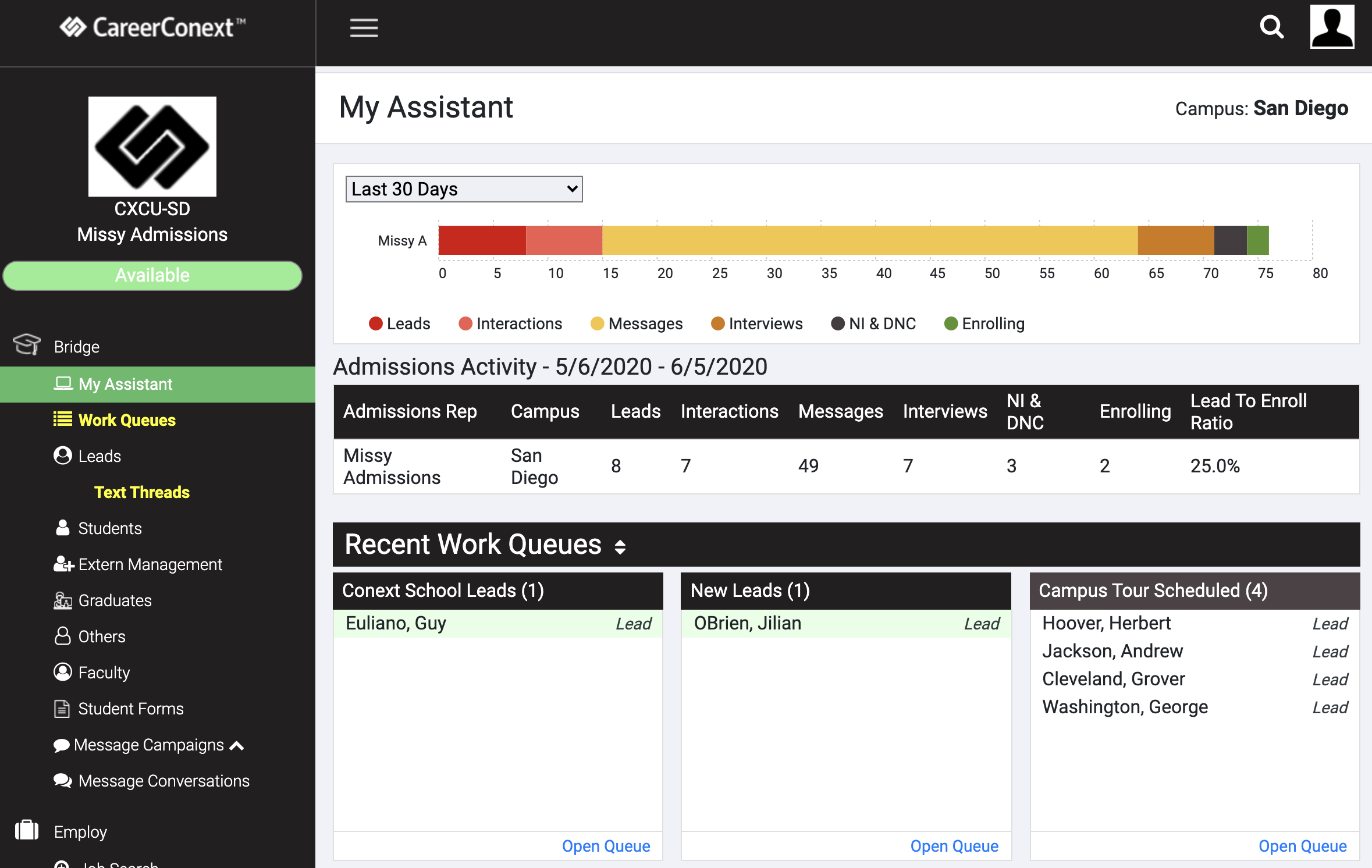Toggle the Messages legend yellow swatch
Screen dimensions: 1372x868
point(597,323)
